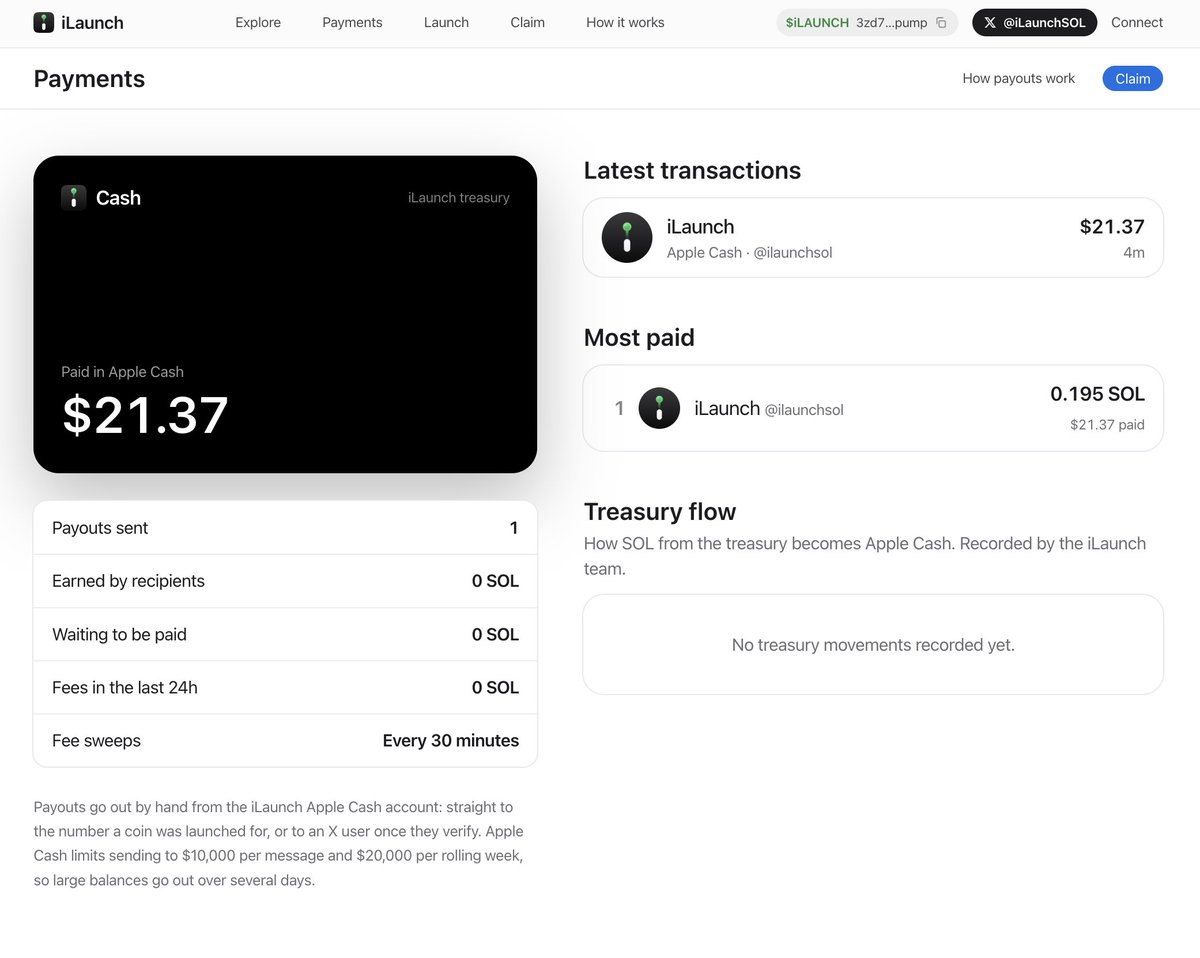Click 'Apple Cash · @ilaunchsol' subtitle
Screen dimensions: 1200x958
tap(749, 253)
